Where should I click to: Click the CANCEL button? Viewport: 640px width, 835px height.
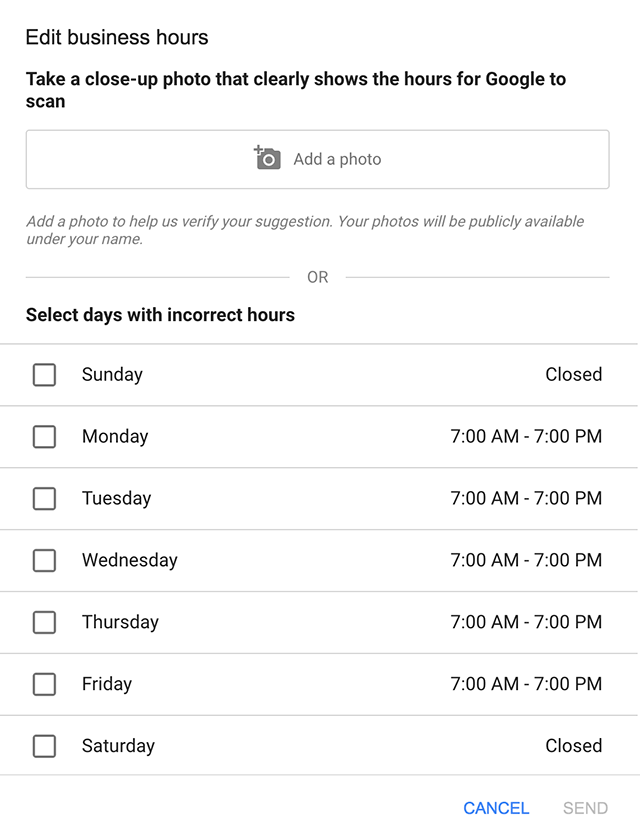coord(496,808)
